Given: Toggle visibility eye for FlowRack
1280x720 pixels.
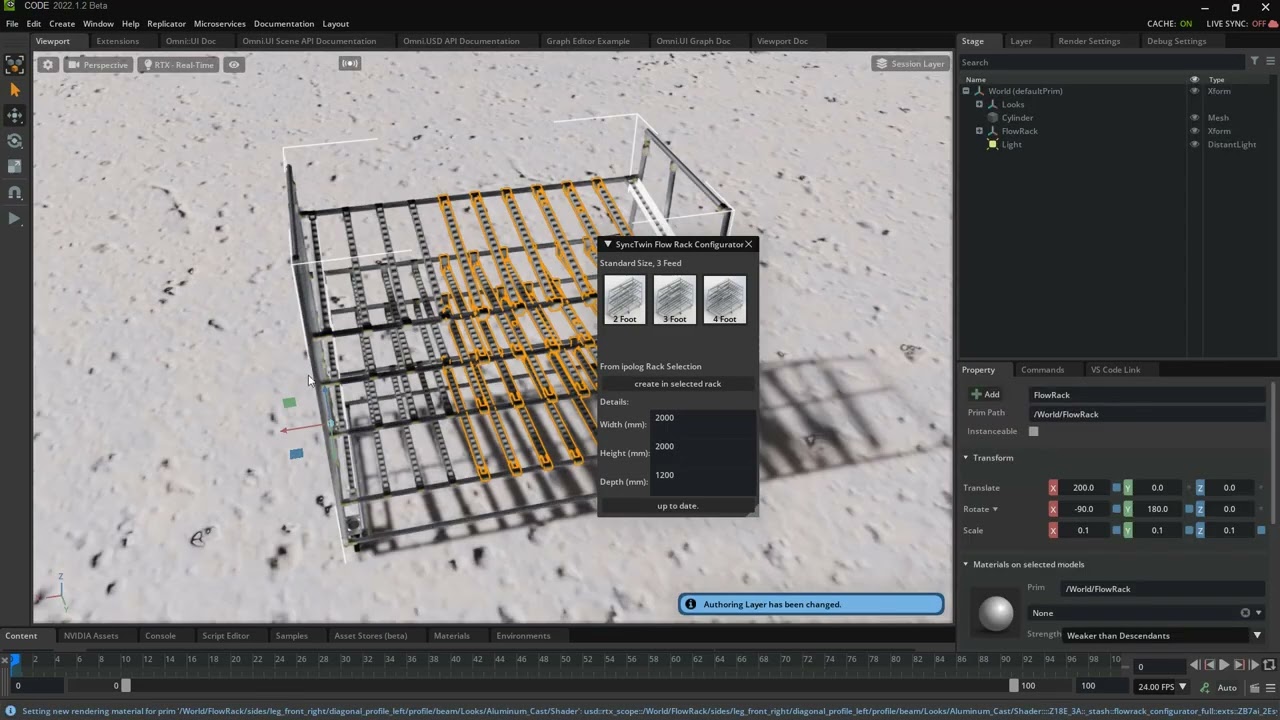Looking at the screenshot, I should pos(1194,131).
